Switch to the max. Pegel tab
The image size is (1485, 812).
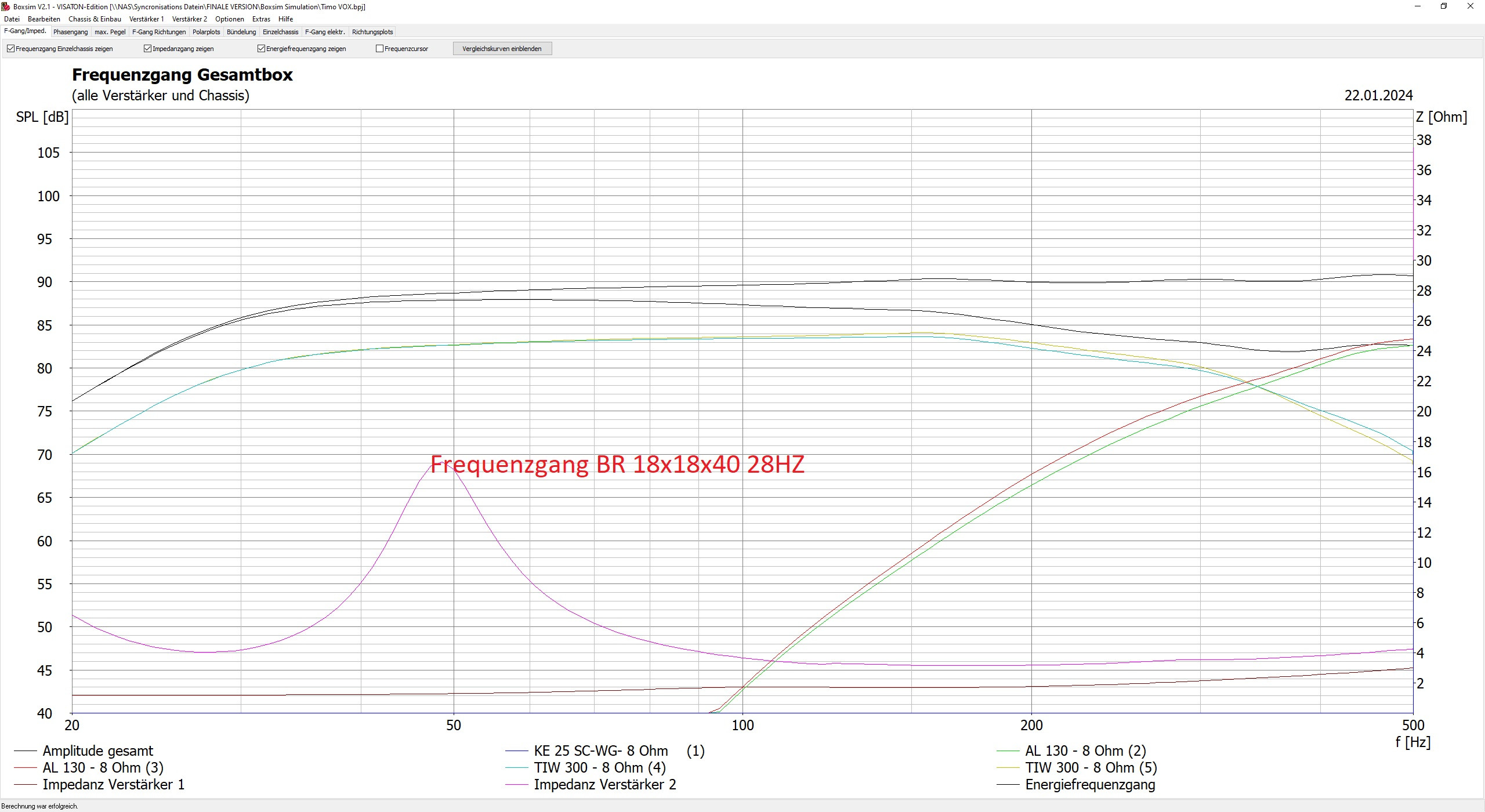[110, 32]
